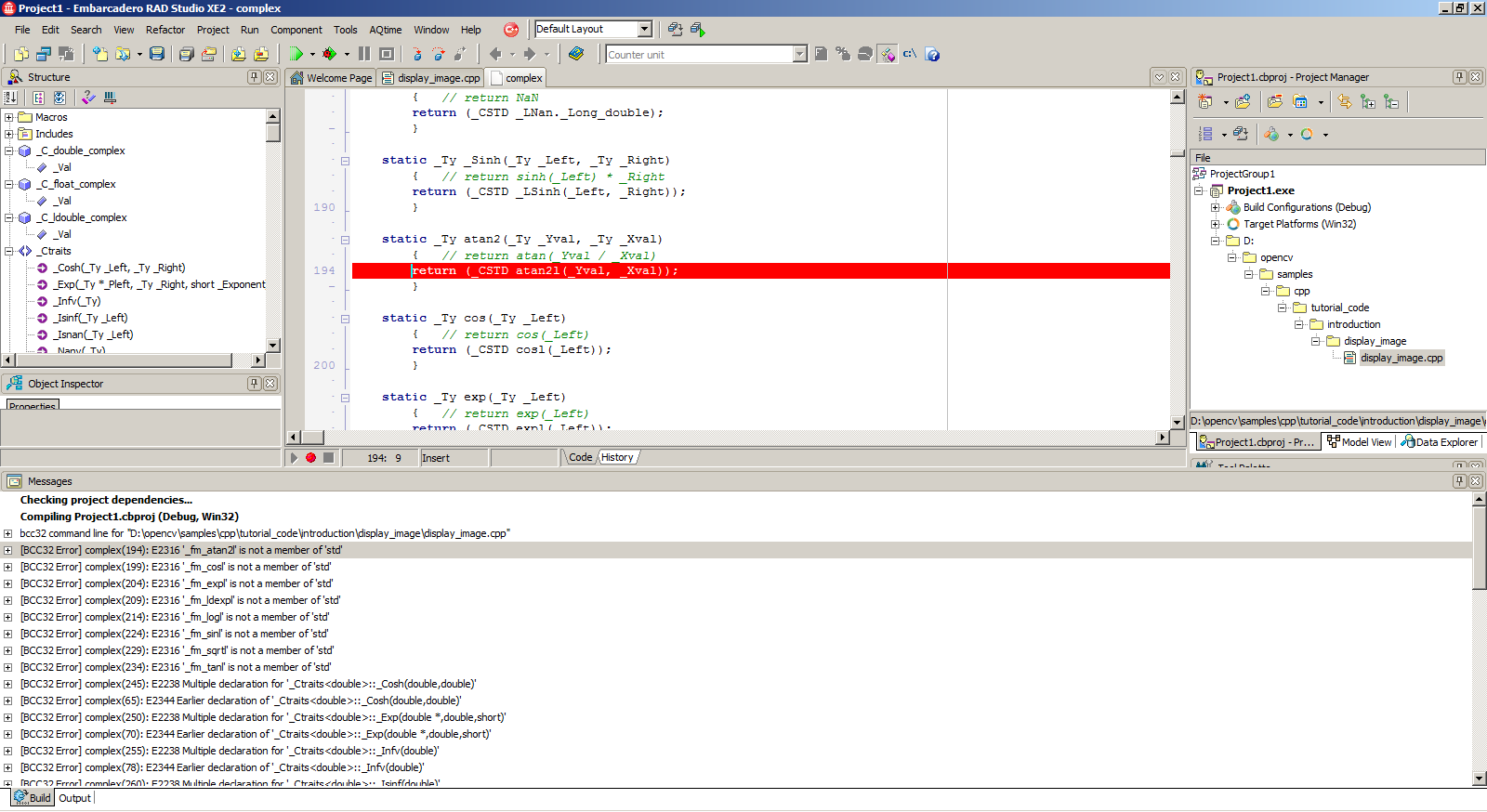The image size is (1487, 812).
Task: Click the Step Over debug icon
Action: pyautogui.click(x=438, y=54)
